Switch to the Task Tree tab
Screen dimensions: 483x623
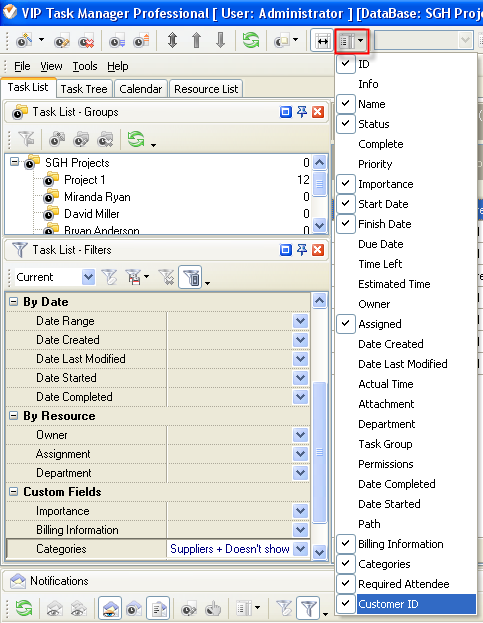coord(84,89)
